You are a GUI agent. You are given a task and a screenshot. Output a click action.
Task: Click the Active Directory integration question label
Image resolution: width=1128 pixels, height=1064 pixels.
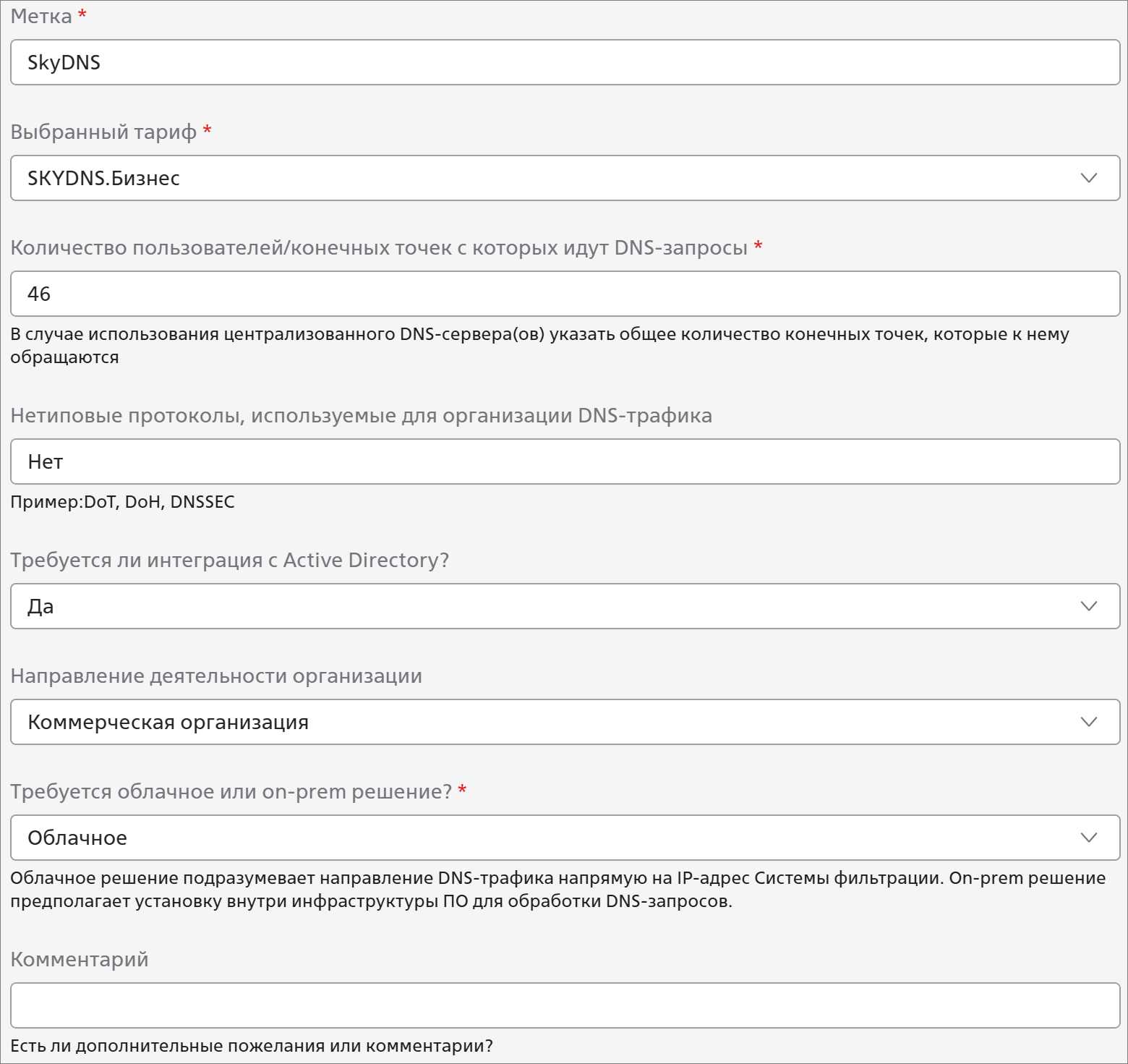pyautogui.click(x=230, y=561)
